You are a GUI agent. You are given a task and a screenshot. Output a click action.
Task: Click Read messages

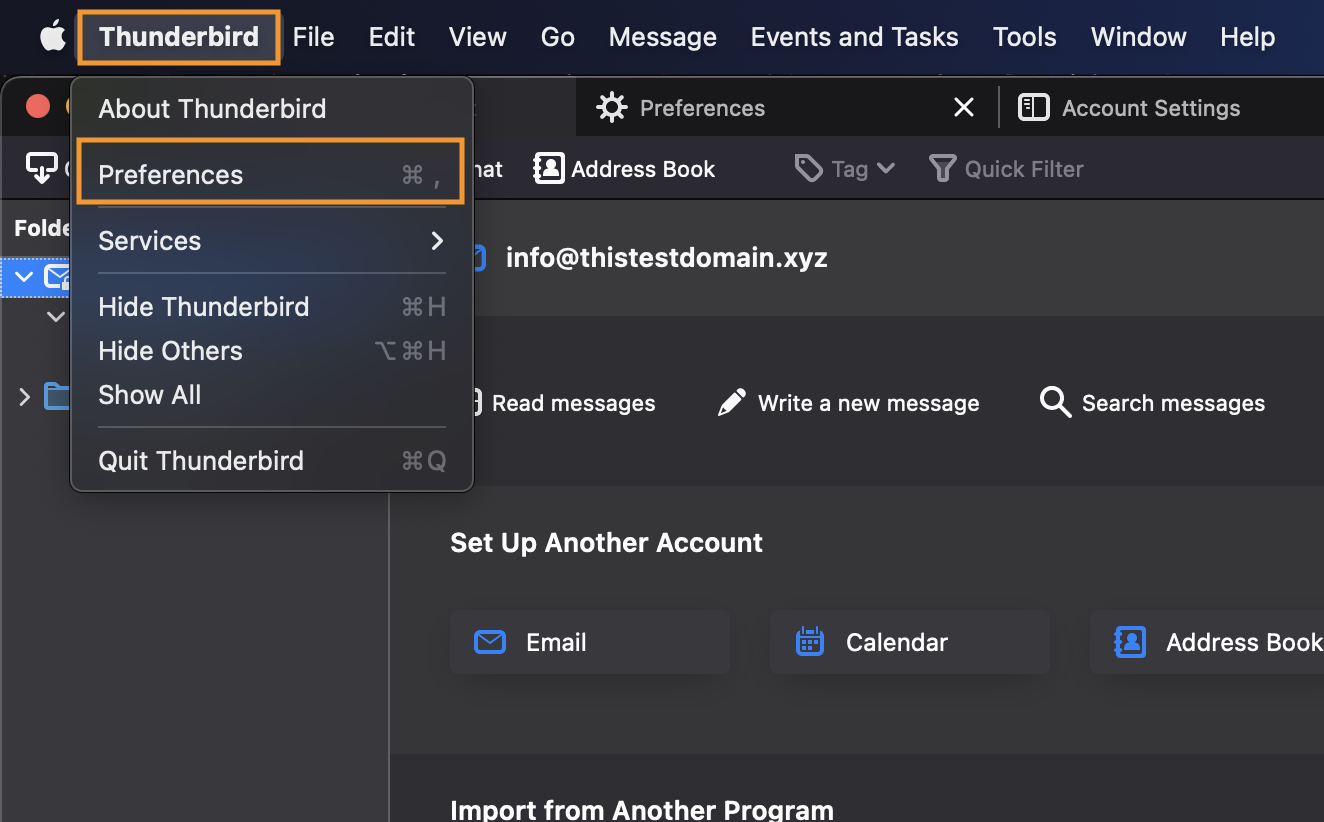[573, 403]
